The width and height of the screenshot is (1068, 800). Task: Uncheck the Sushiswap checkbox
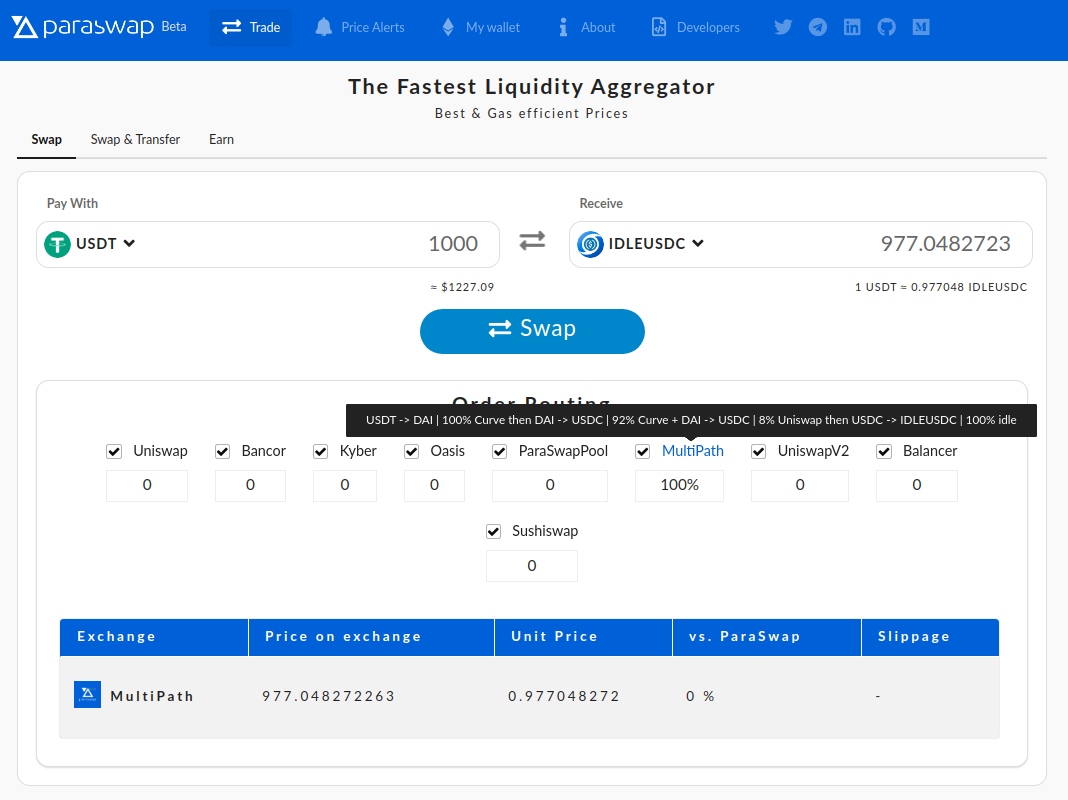coord(493,531)
